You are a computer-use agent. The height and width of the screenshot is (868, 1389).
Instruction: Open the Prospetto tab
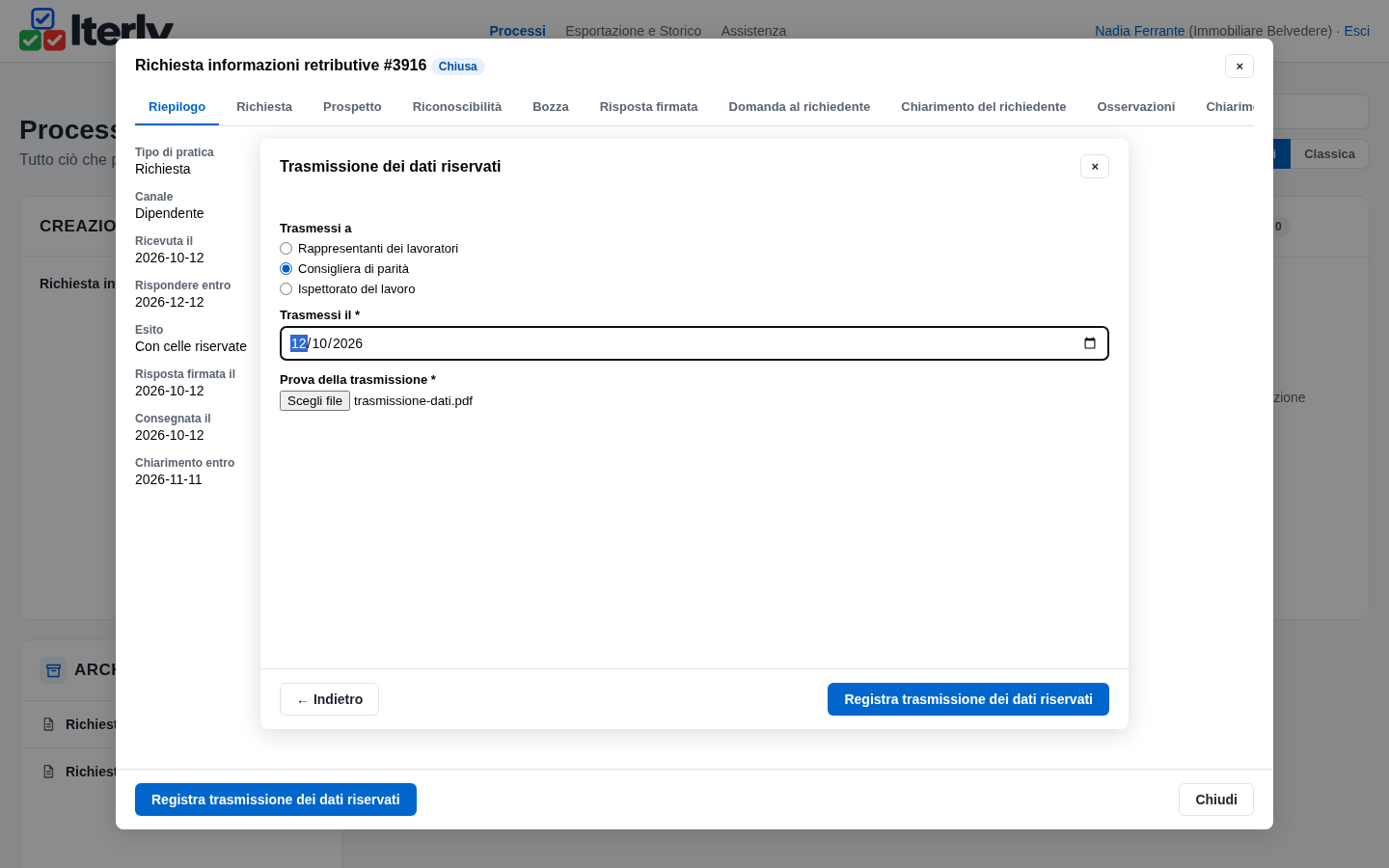click(352, 107)
